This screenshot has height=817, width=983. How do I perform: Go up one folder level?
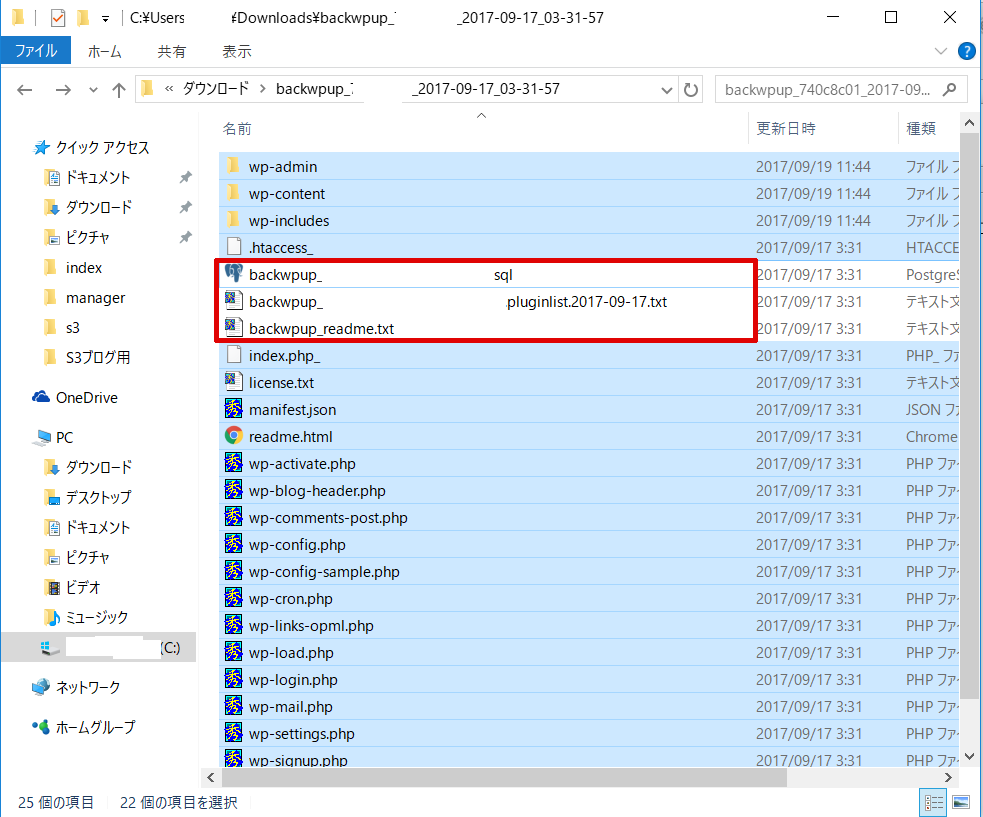pyautogui.click(x=118, y=90)
